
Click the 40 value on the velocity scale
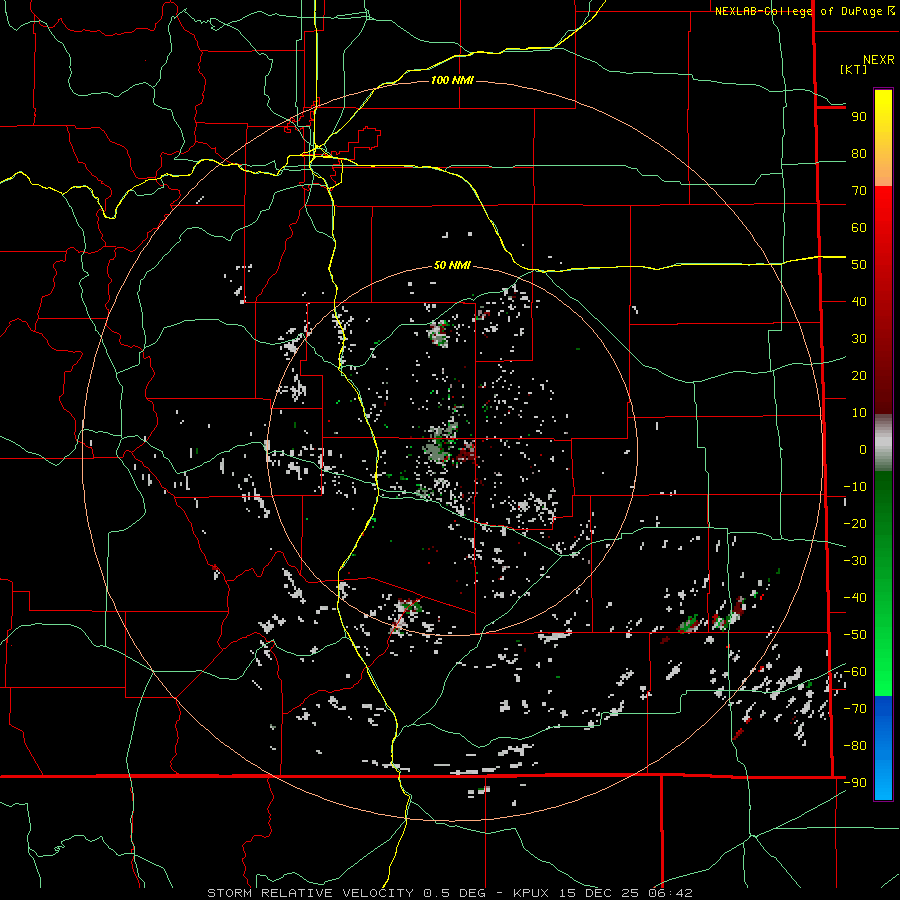click(x=859, y=302)
